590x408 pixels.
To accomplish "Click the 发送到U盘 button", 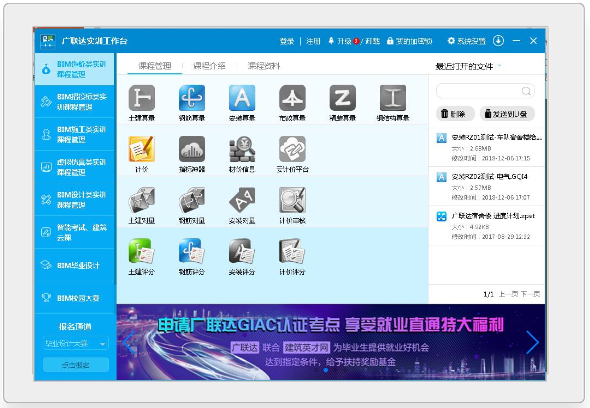I will coord(507,114).
